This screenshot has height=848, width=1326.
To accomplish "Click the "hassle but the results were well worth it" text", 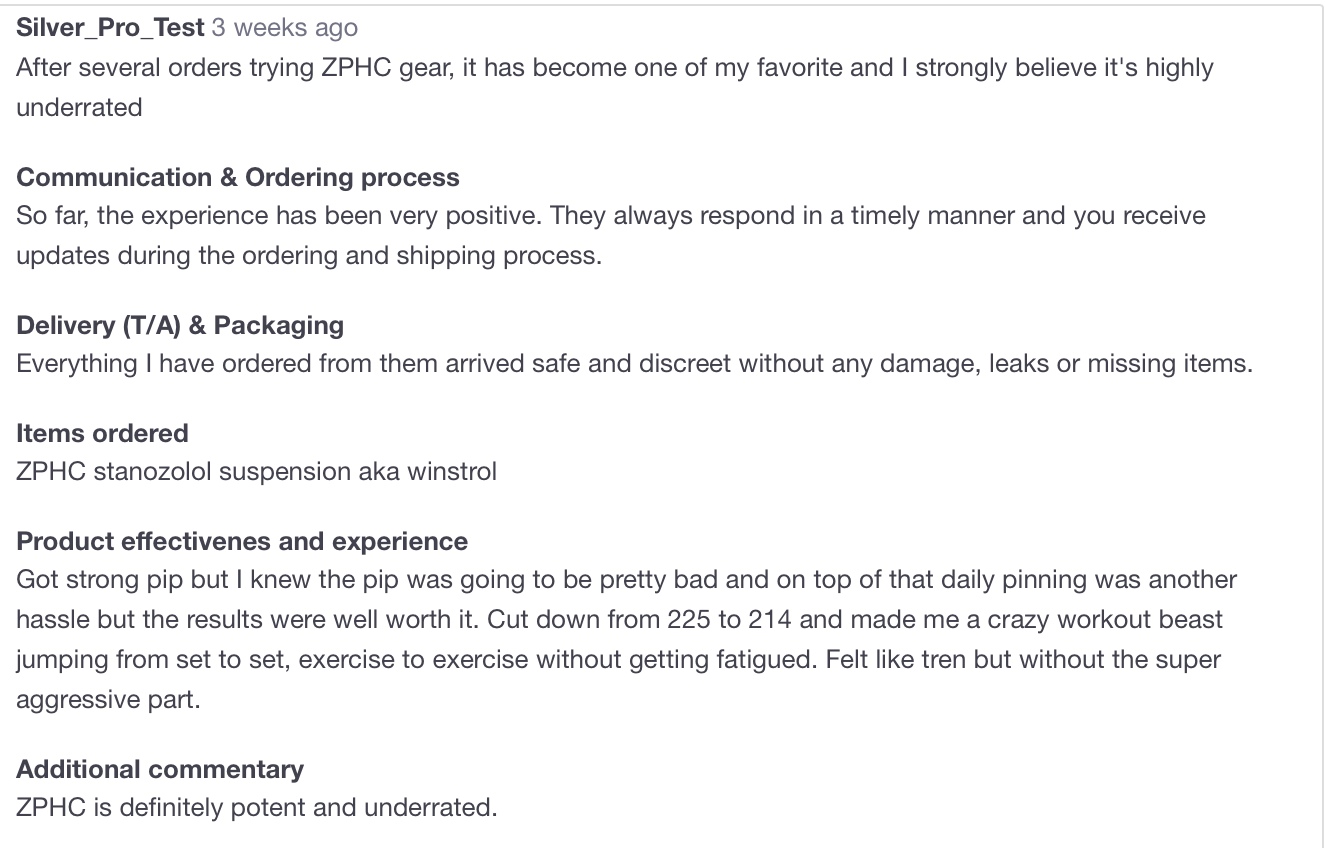I will (x=248, y=619).
